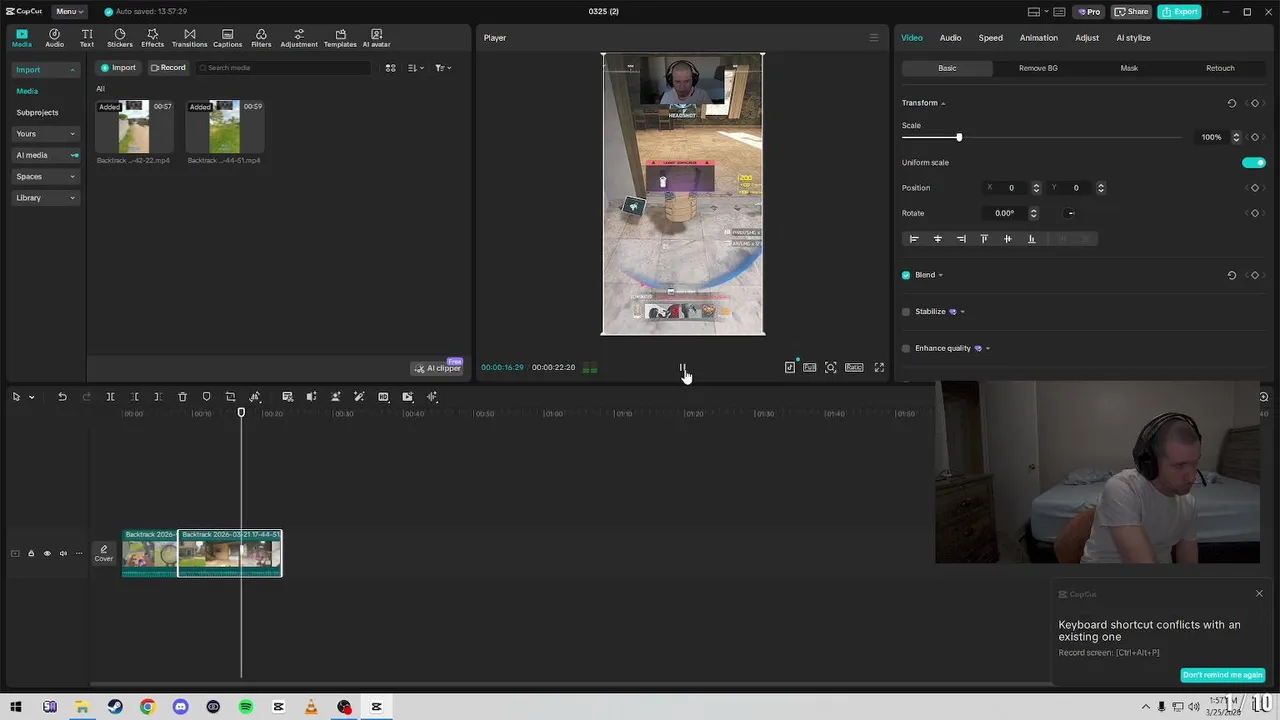Screen dimensions: 1280x720
Task: Select the Remove BG sub-tab
Action: 1038,68
